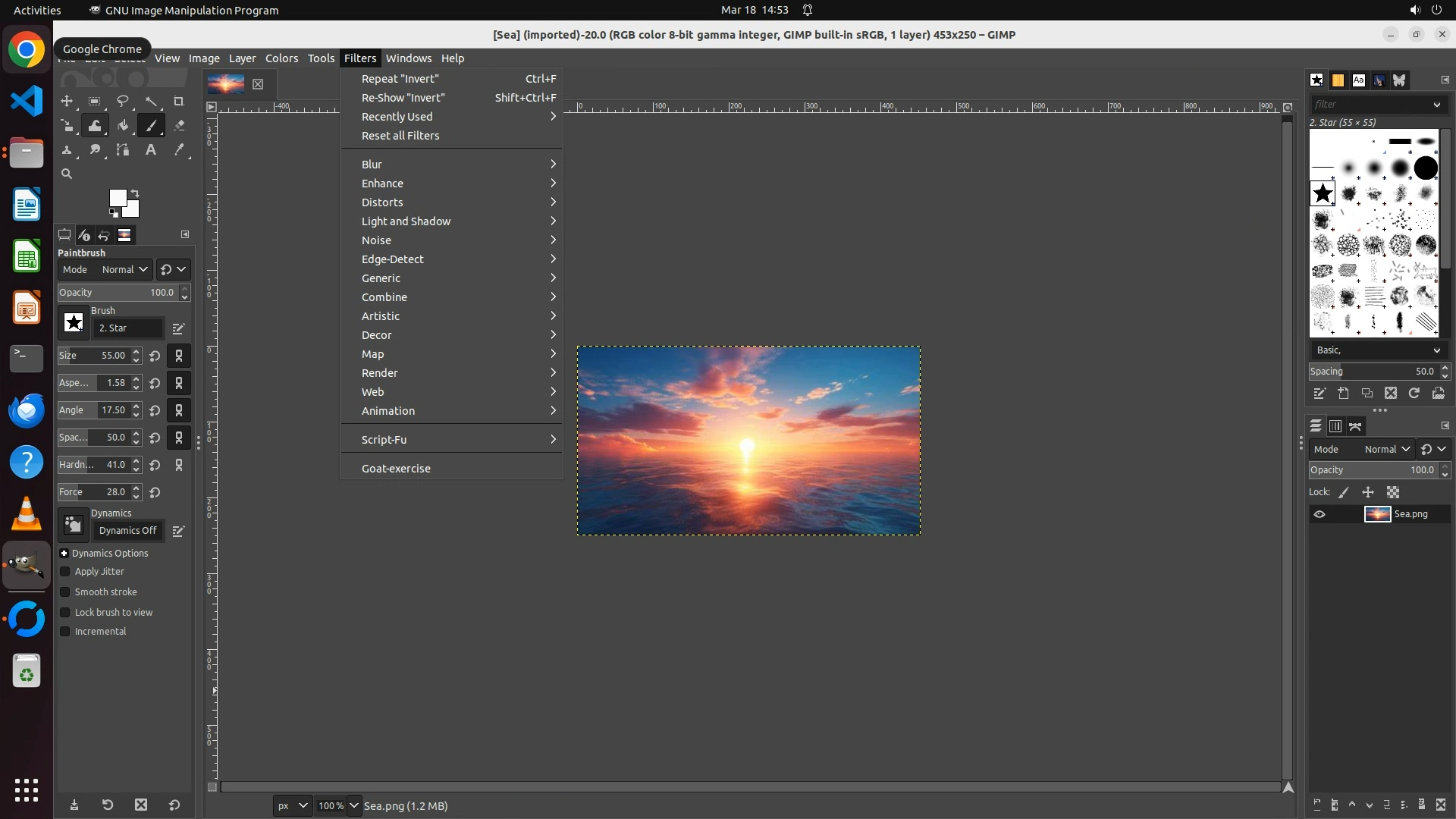The height and width of the screenshot is (819, 1456).
Task: Select the Eraser tool
Action: [x=179, y=126]
